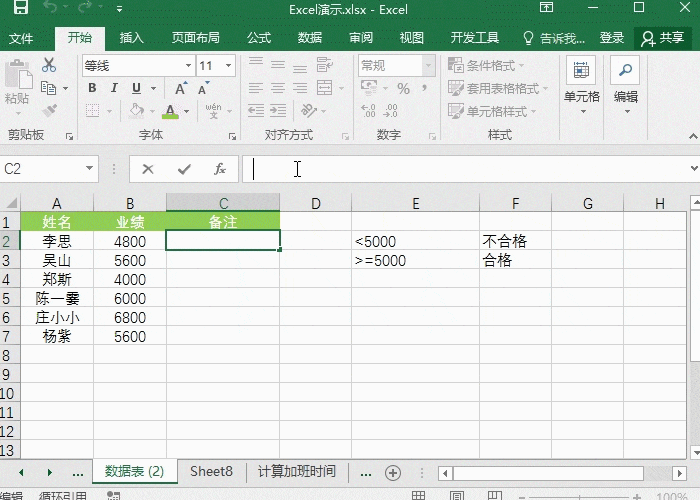The height and width of the screenshot is (500, 700).
Task: Click the Accounting Number Format icon
Action: click(370, 88)
